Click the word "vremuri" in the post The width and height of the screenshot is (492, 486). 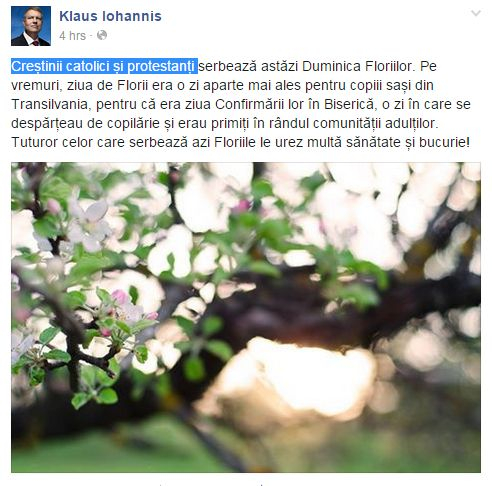pyautogui.click(x=37, y=85)
